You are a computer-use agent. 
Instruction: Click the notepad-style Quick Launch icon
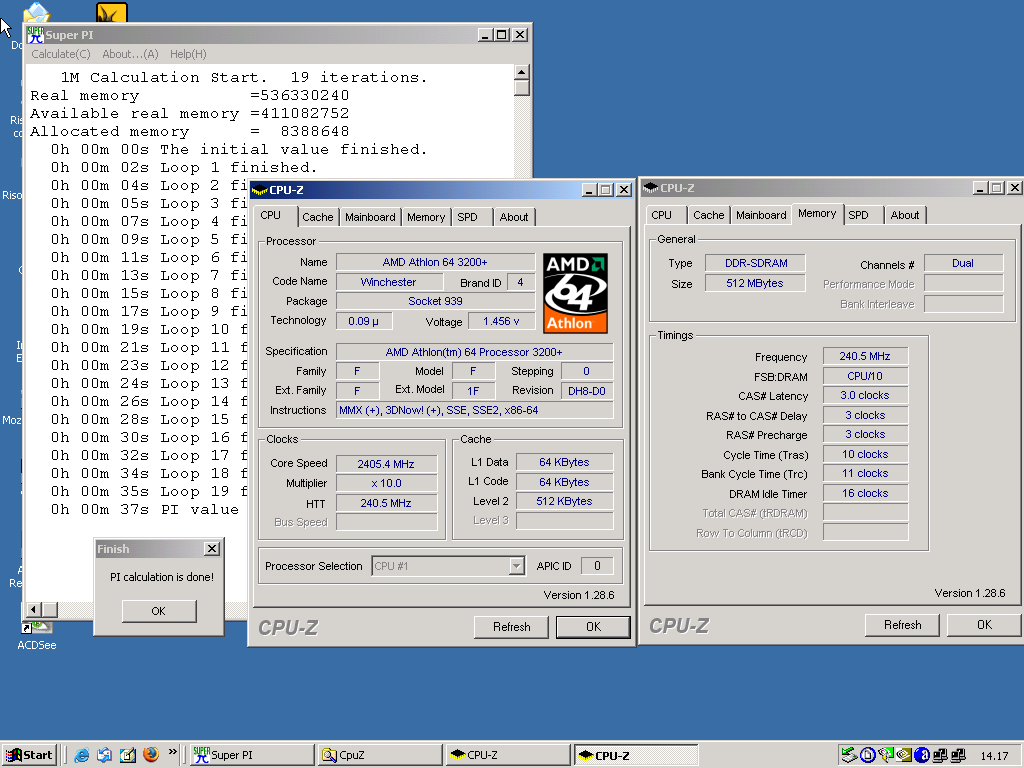click(x=128, y=755)
